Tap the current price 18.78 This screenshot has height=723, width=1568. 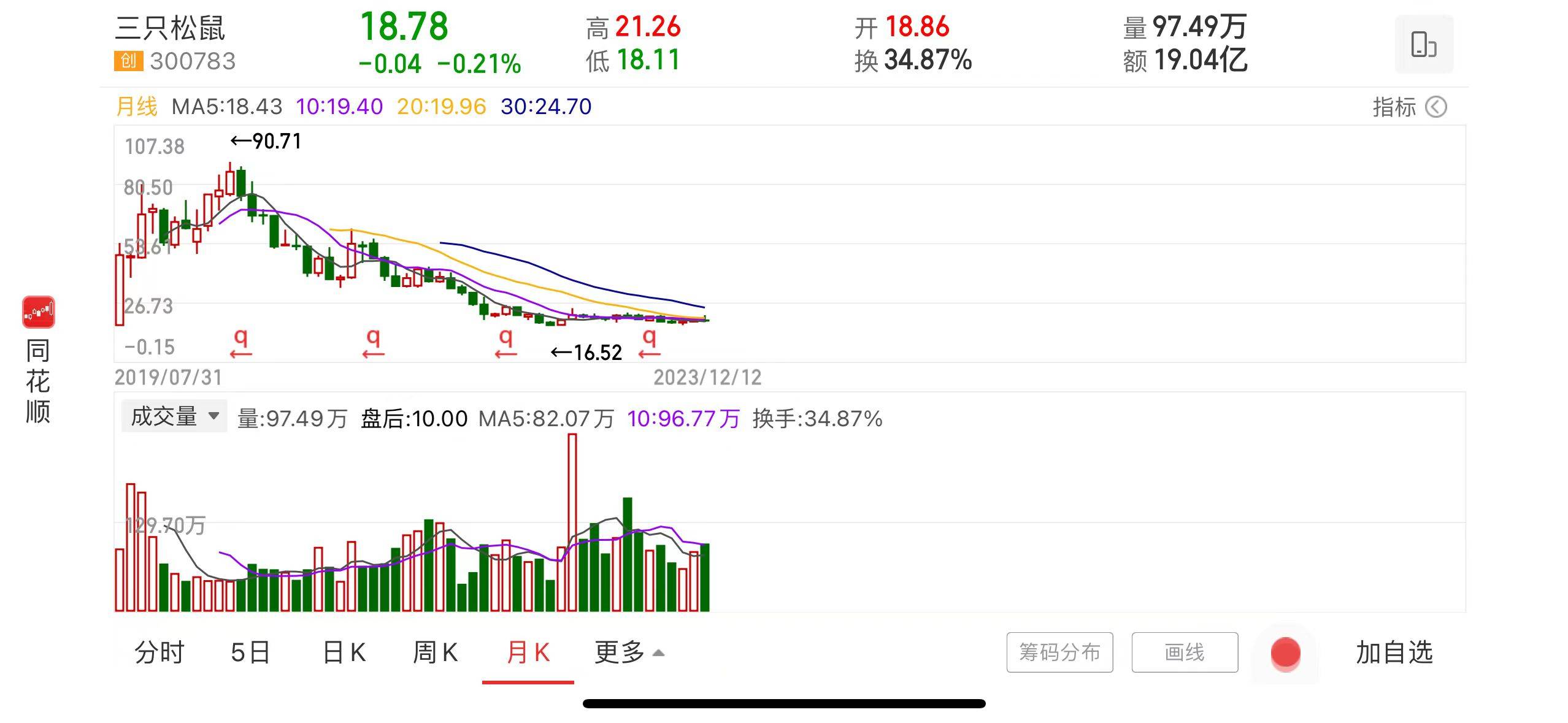pyautogui.click(x=404, y=26)
